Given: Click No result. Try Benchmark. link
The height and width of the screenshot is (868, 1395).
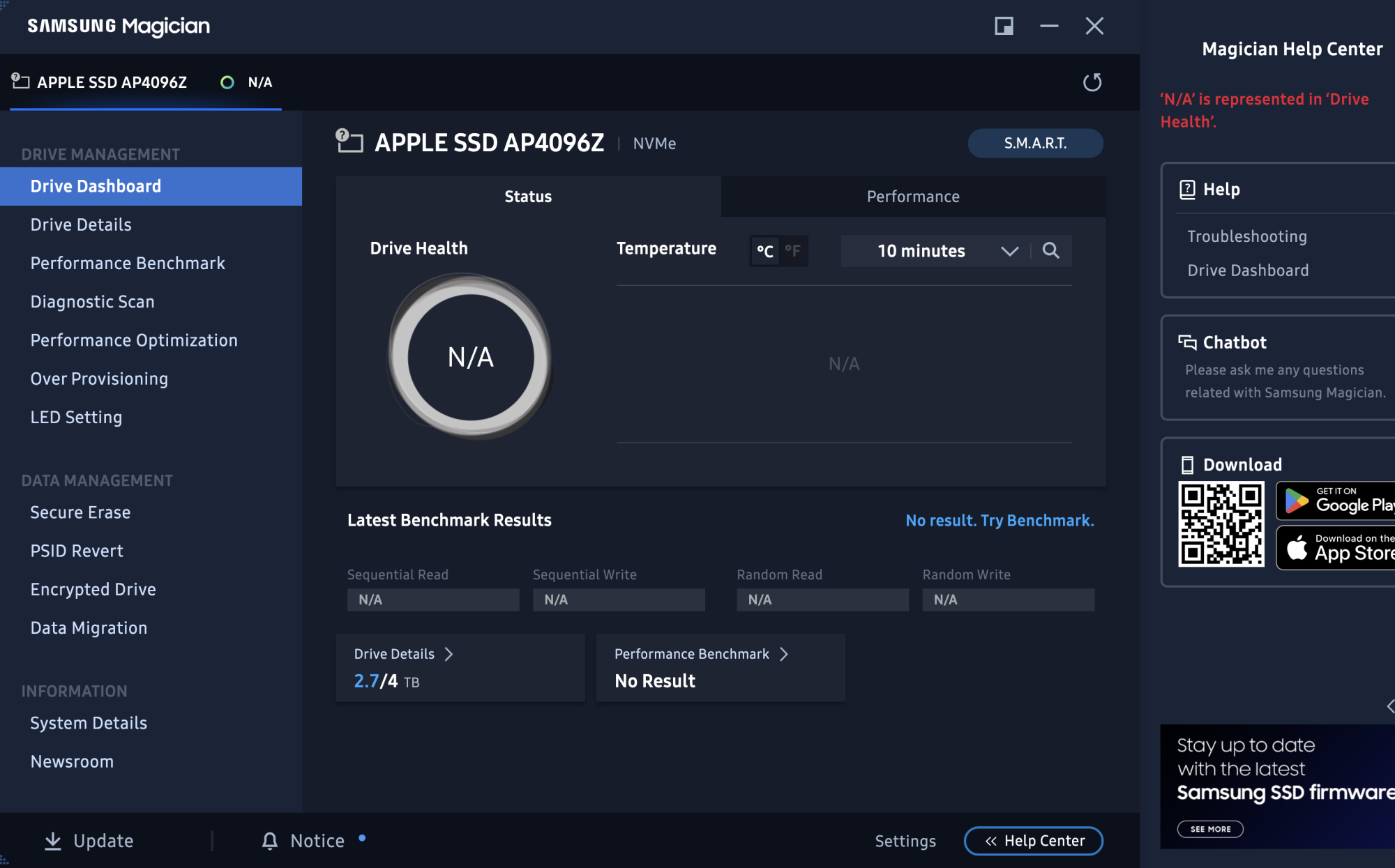Looking at the screenshot, I should click(1000, 520).
